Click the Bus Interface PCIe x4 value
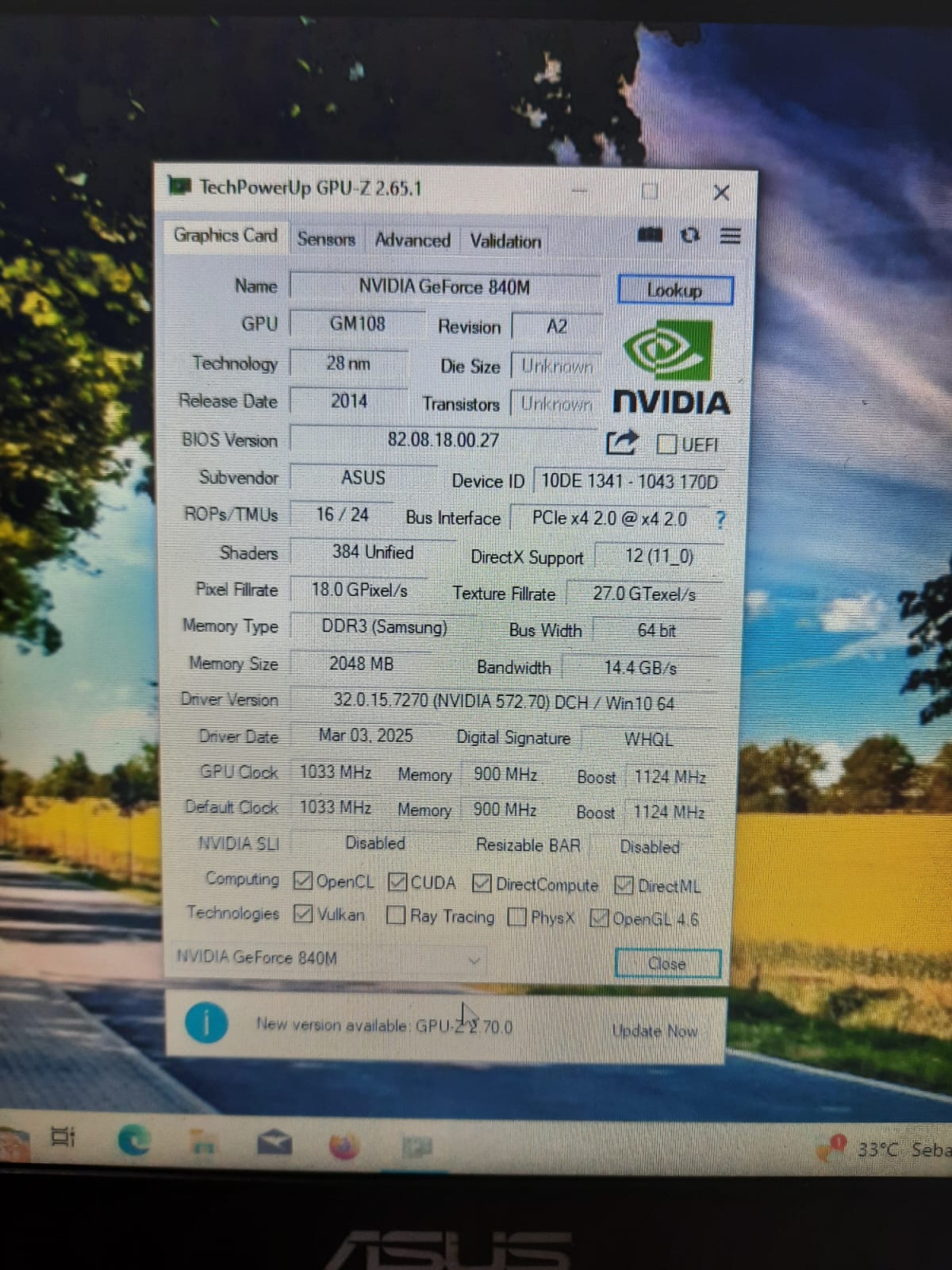Screen dimensions: 952x1270 point(611,518)
